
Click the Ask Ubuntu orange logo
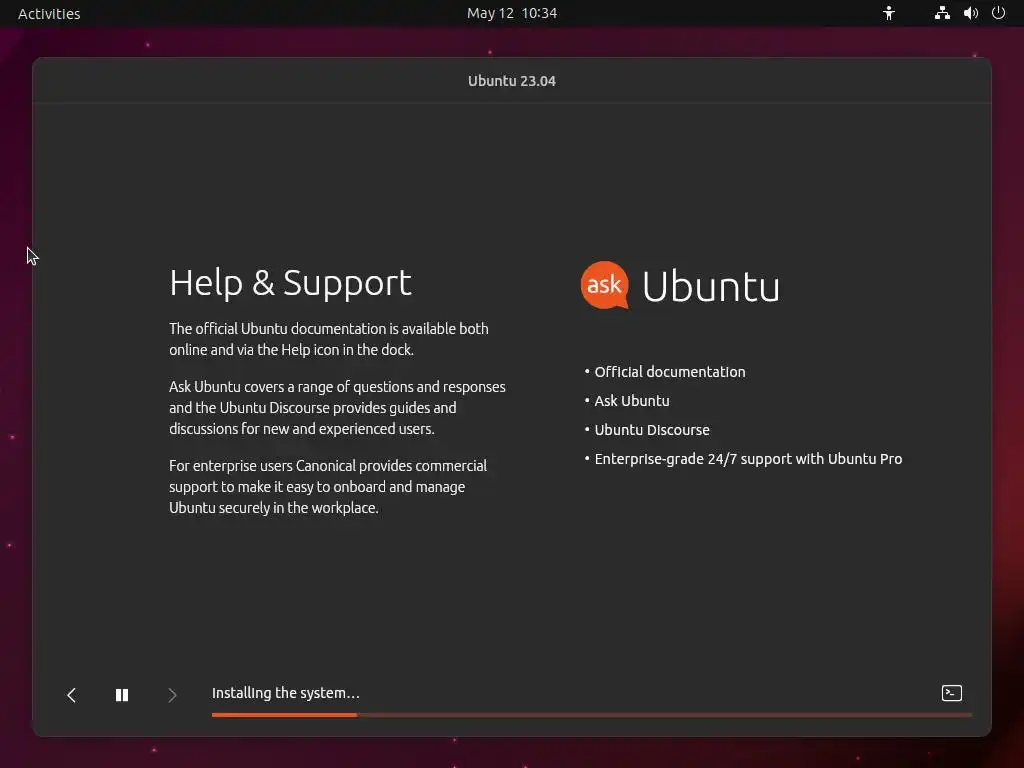click(605, 285)
